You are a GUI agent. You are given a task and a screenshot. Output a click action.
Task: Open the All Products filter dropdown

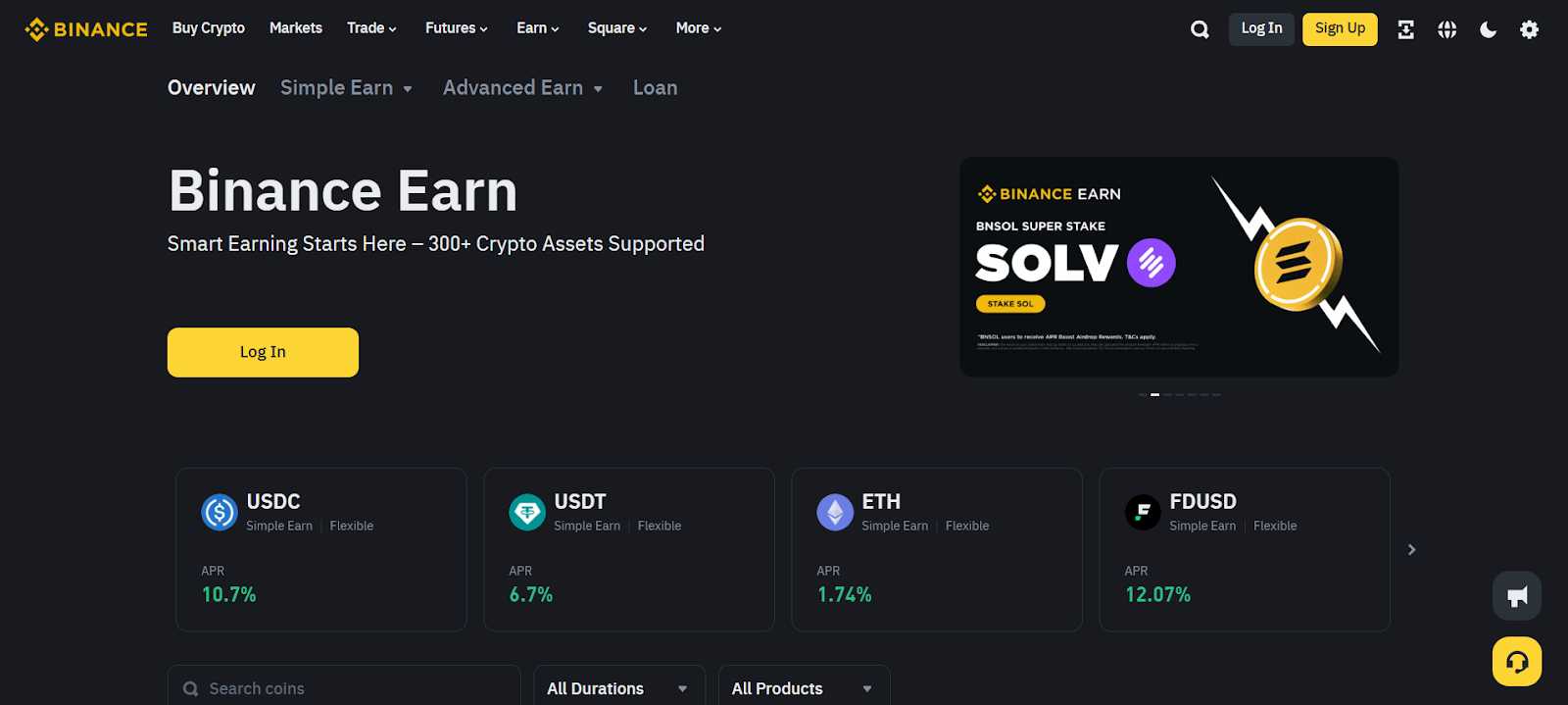tap(803, 688)
